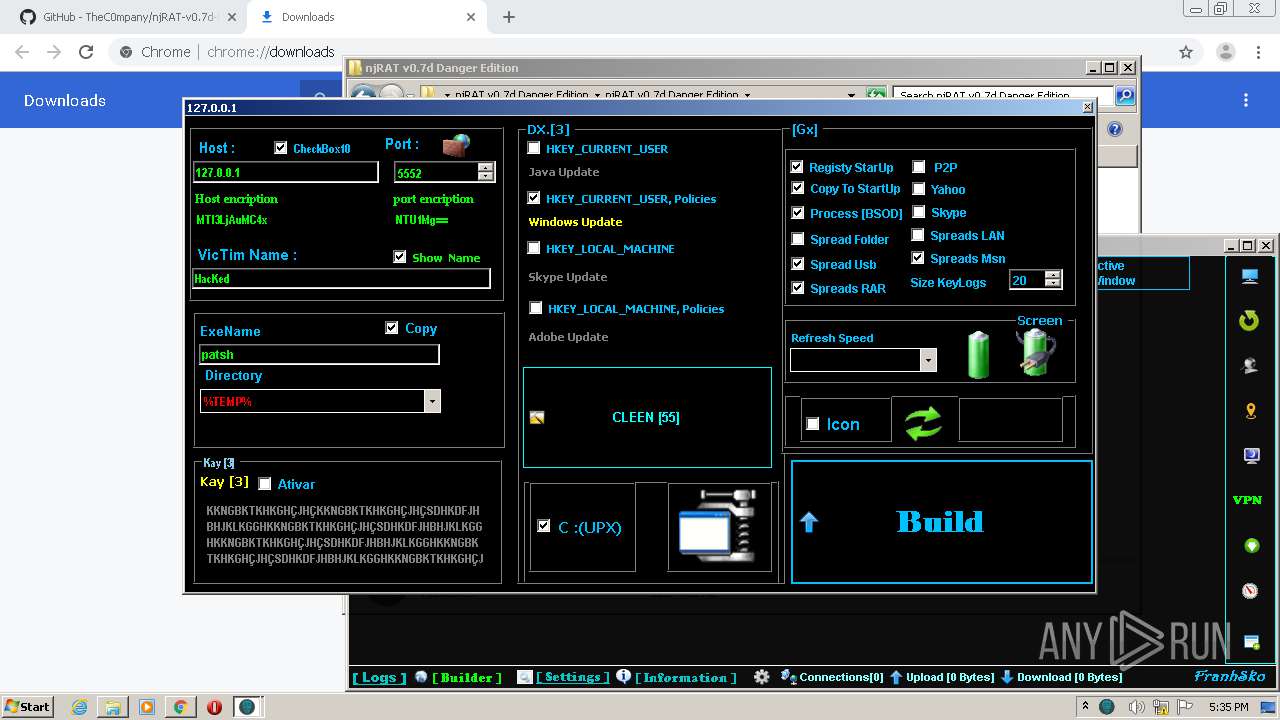1280x720 pixels.
Task: Click the Internet Explorer taskbar icon
Action: 79,707
